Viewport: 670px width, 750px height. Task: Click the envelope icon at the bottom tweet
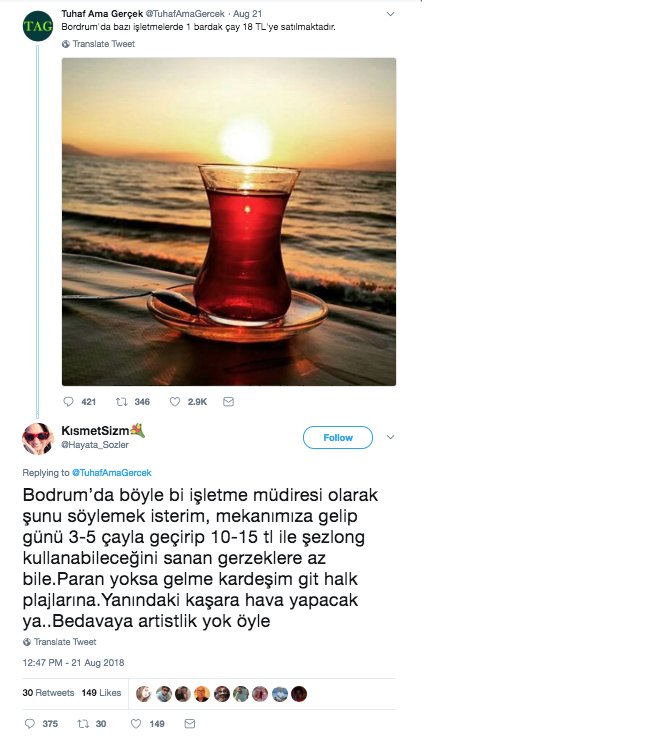190,724
